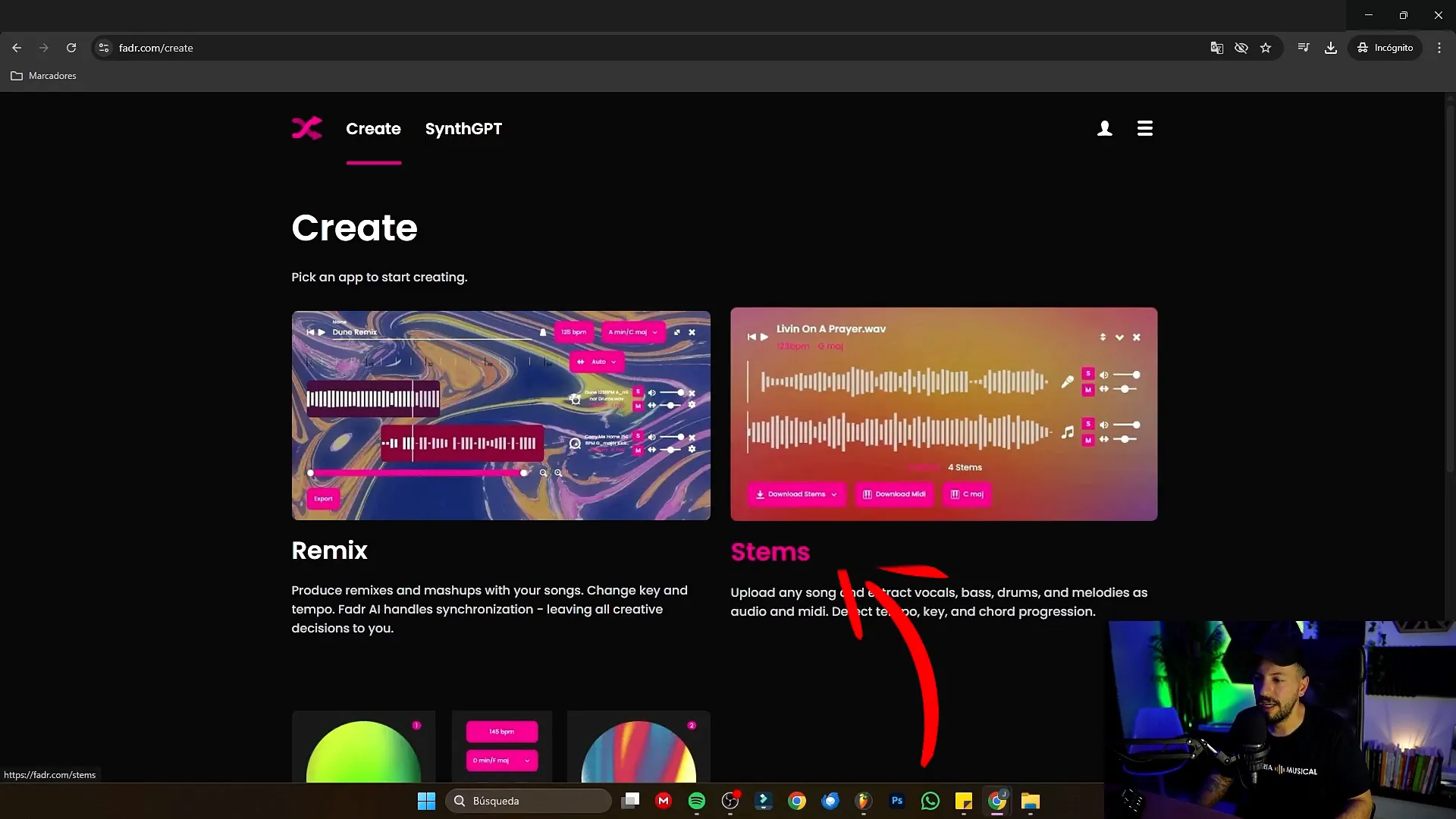Open the Stems app preview thumbnail

(x=944, y=414)
